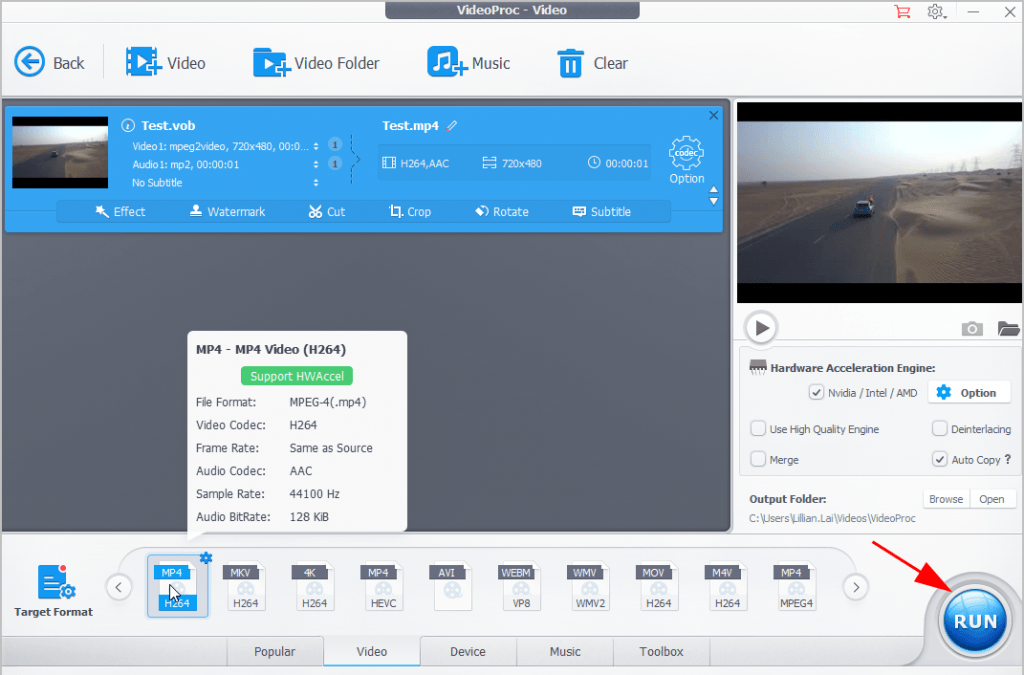Select MKV H264 format
The width and height of the screenshot is (1024, 675).
pyautogui.click(x=246, y=587)
